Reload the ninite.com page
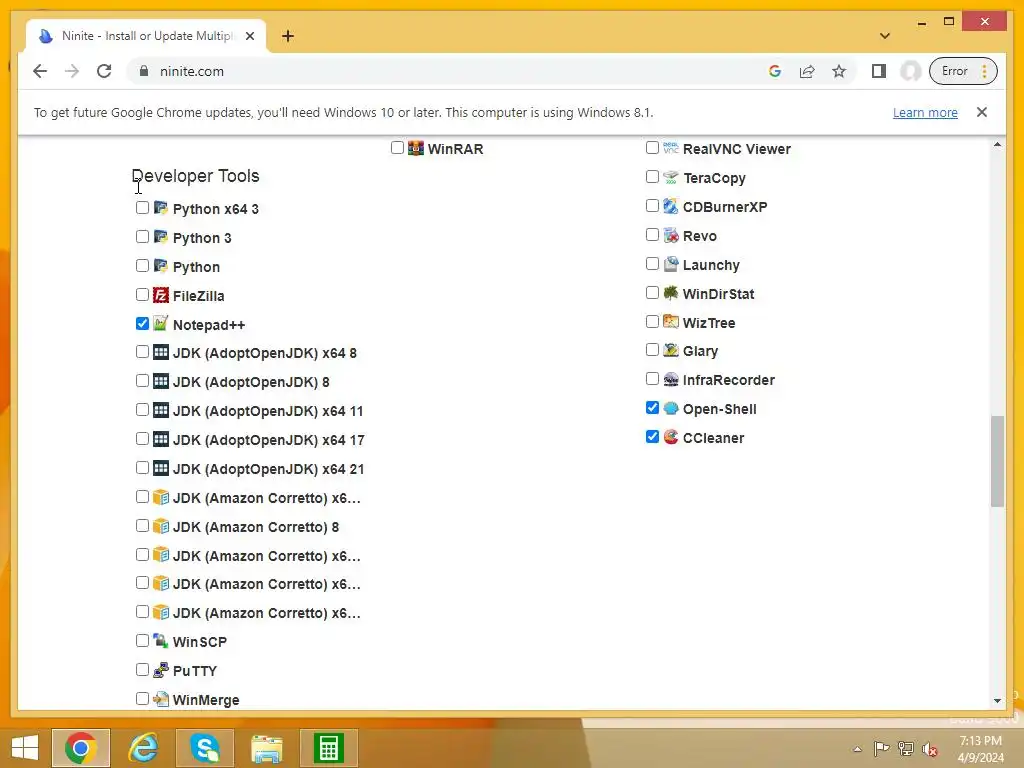Image resolution: width=1024 pixels, height=768 pixels. pos(104,71)
